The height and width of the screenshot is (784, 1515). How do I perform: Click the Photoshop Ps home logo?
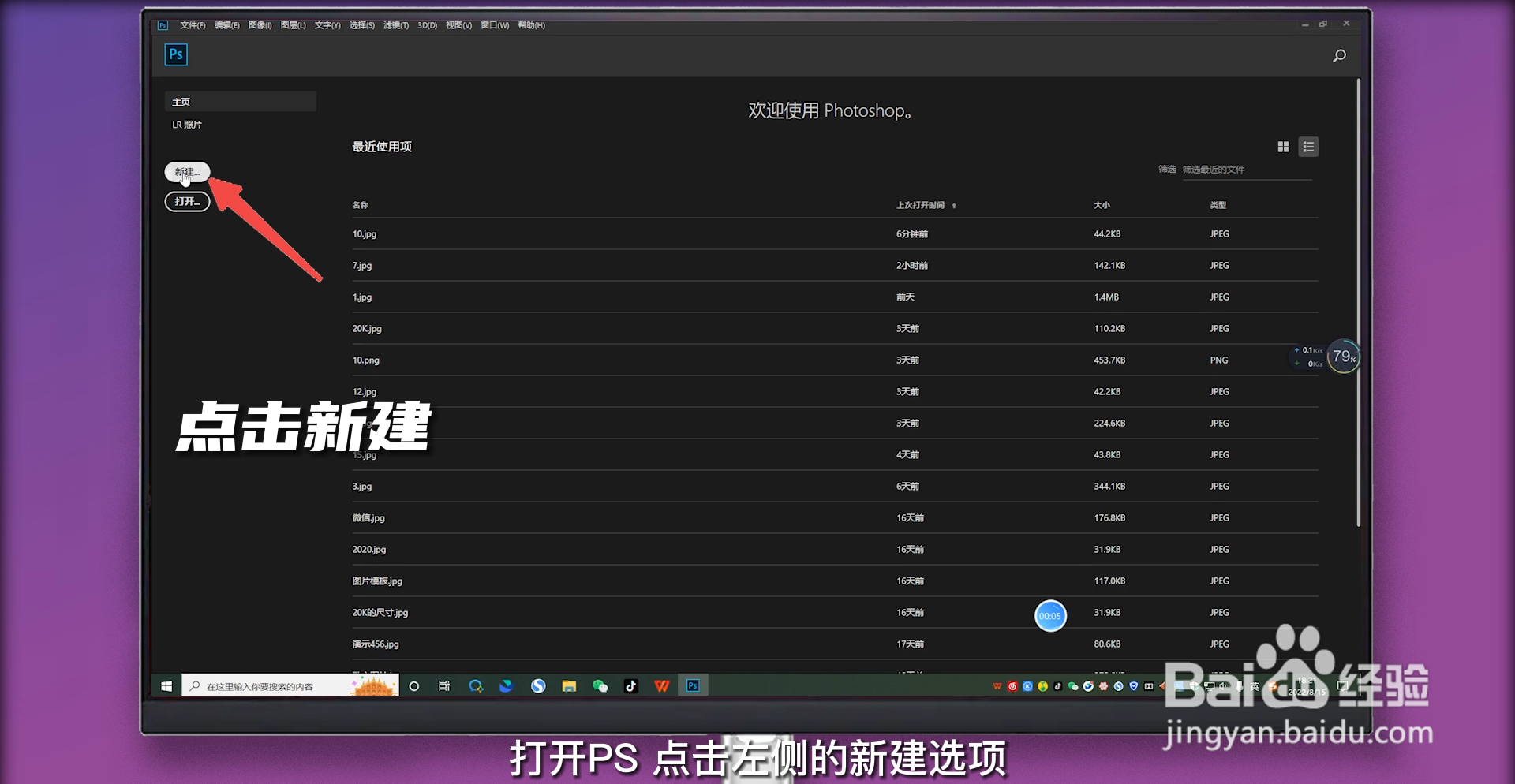coord(176,54)
